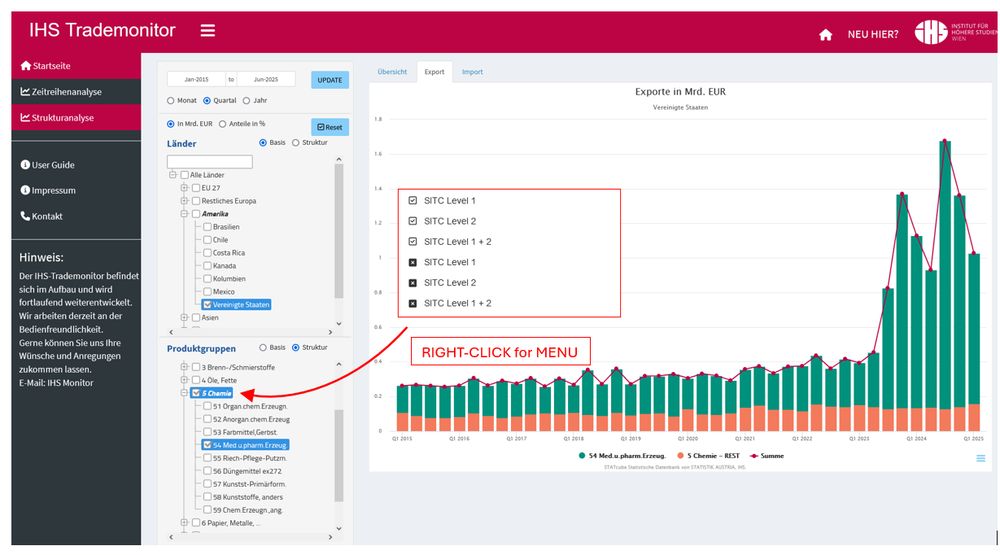Click the Jun-2025 end date field

point(266,79)
